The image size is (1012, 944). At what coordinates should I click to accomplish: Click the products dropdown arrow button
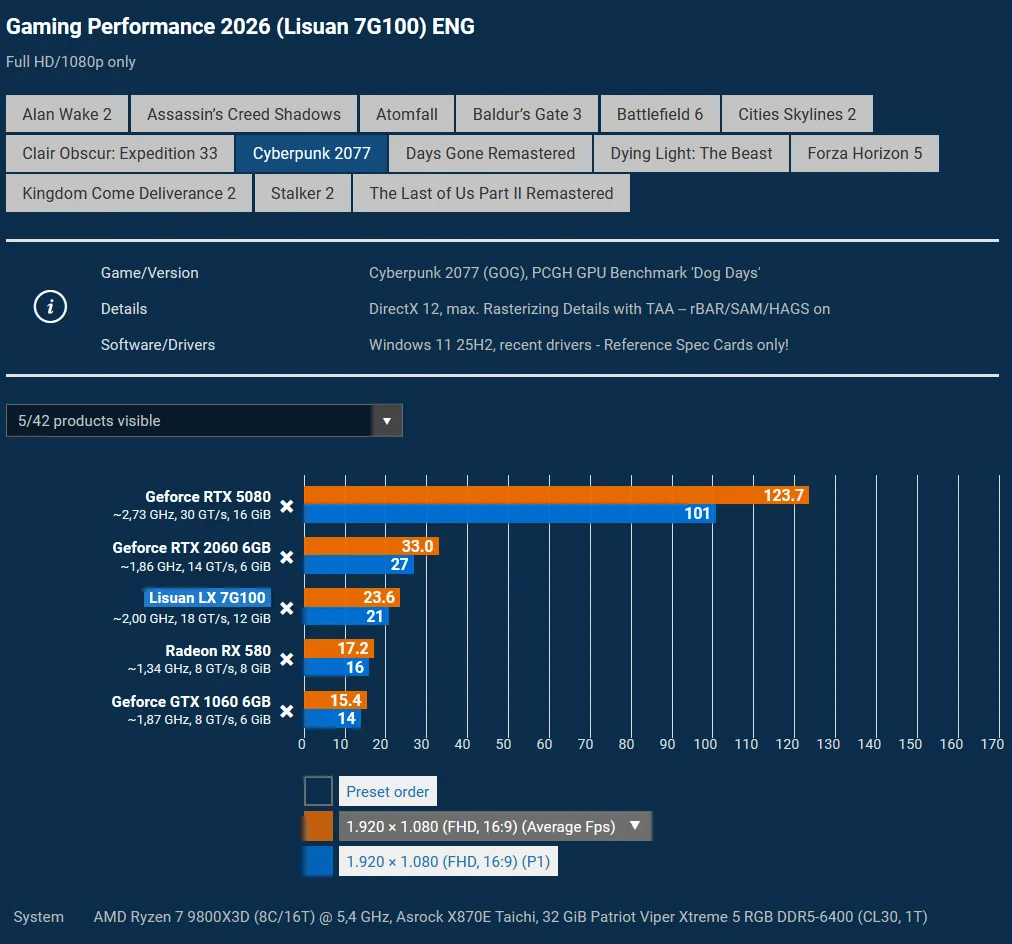[387, 421]
